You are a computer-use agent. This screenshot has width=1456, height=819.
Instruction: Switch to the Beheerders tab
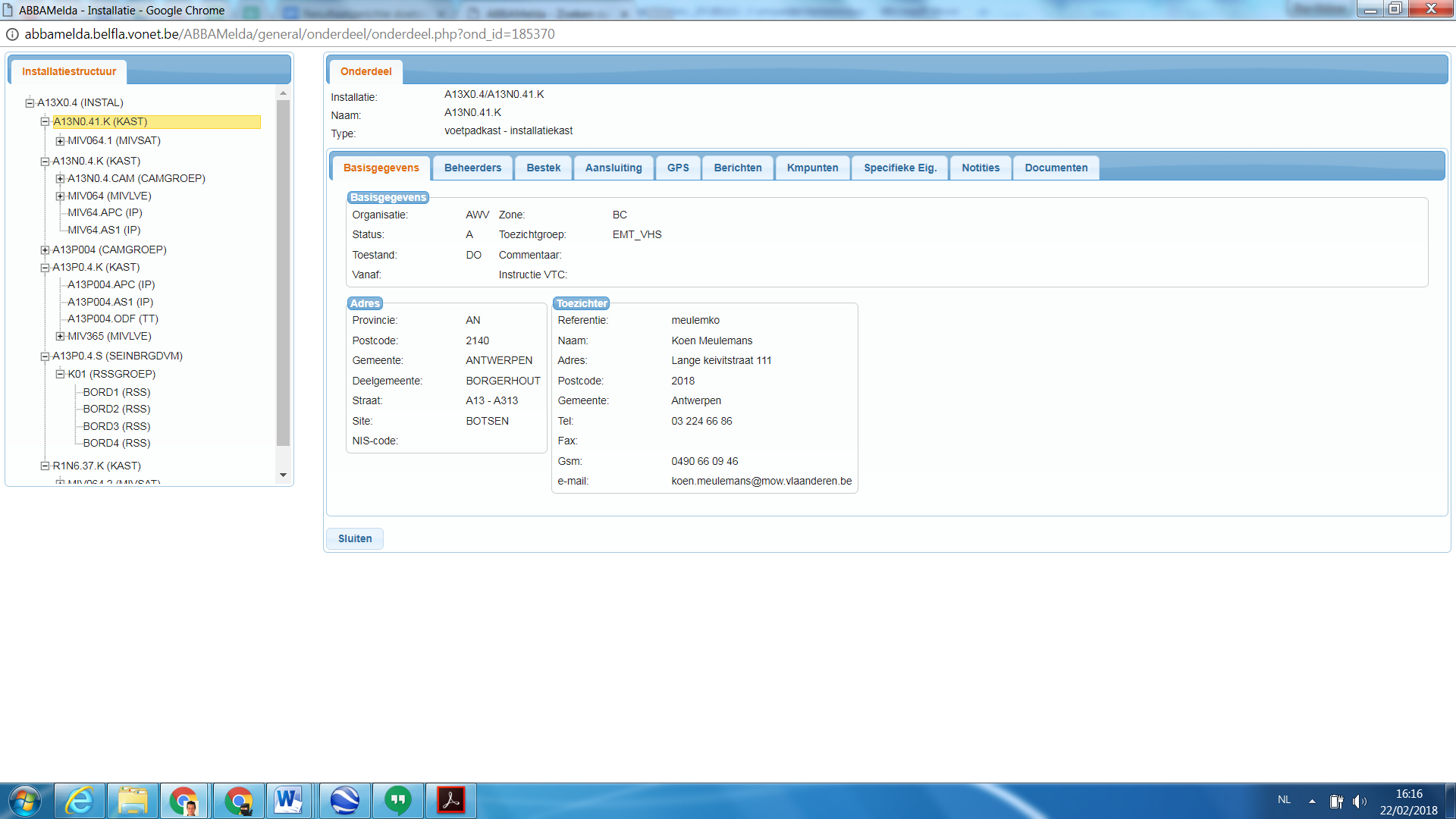(x=472, y=168)
